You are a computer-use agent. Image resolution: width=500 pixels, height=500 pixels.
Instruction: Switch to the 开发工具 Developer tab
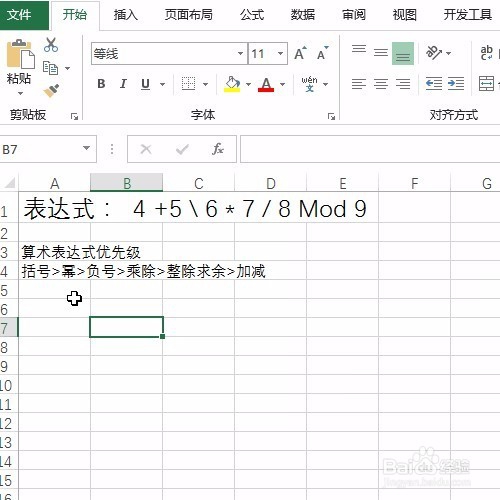tap(468, 15)
